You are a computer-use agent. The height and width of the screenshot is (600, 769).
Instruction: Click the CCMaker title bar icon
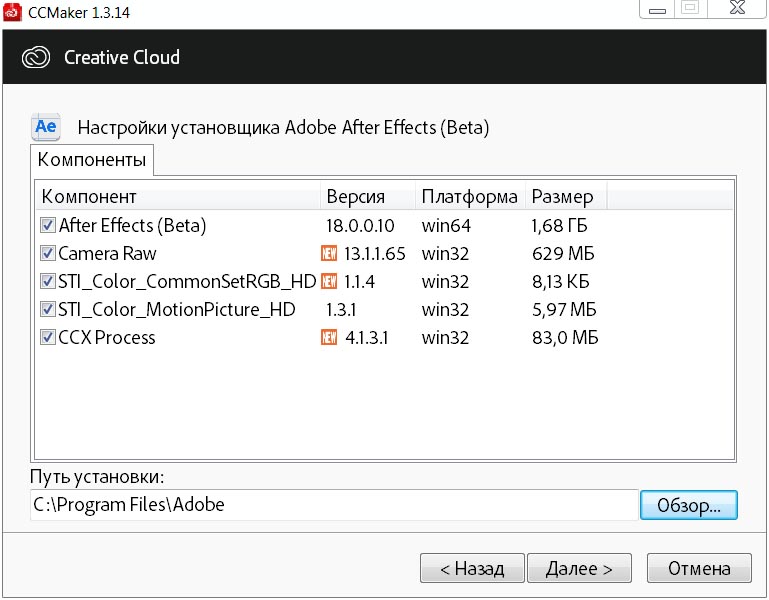[x=10, y=12]
